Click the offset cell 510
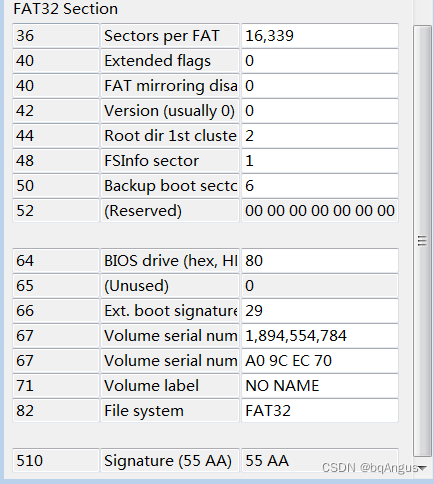 (56, 461)
